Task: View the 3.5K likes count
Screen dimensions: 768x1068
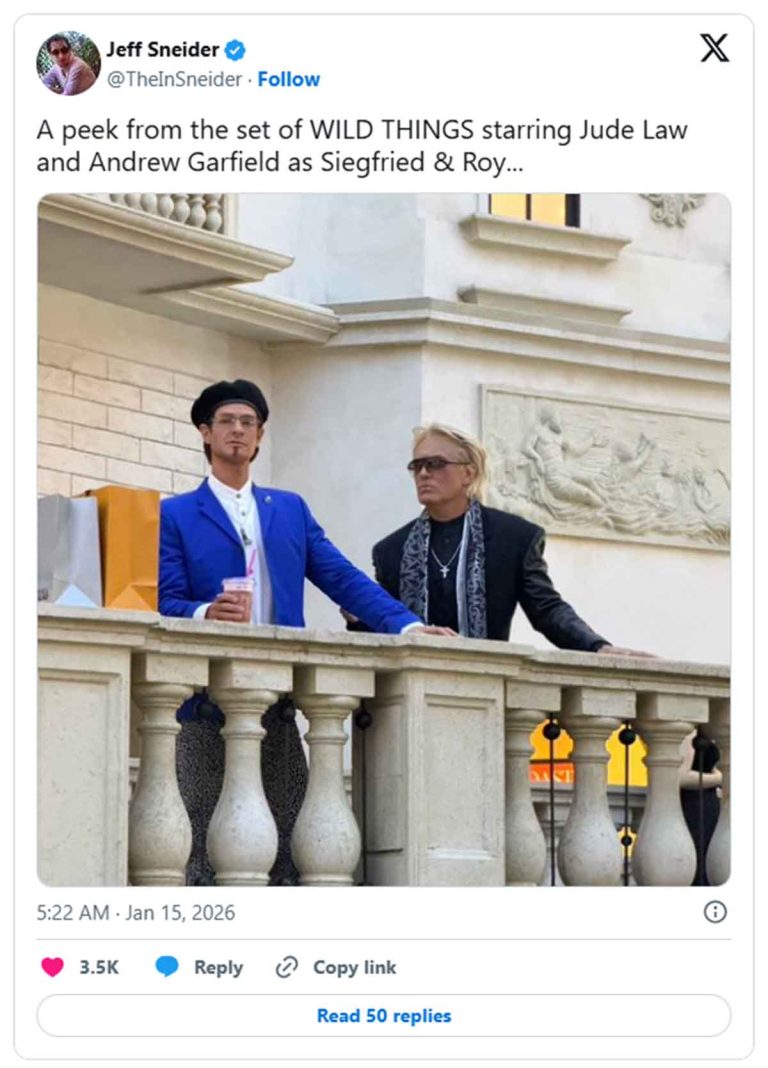Action: click(99, 967)
